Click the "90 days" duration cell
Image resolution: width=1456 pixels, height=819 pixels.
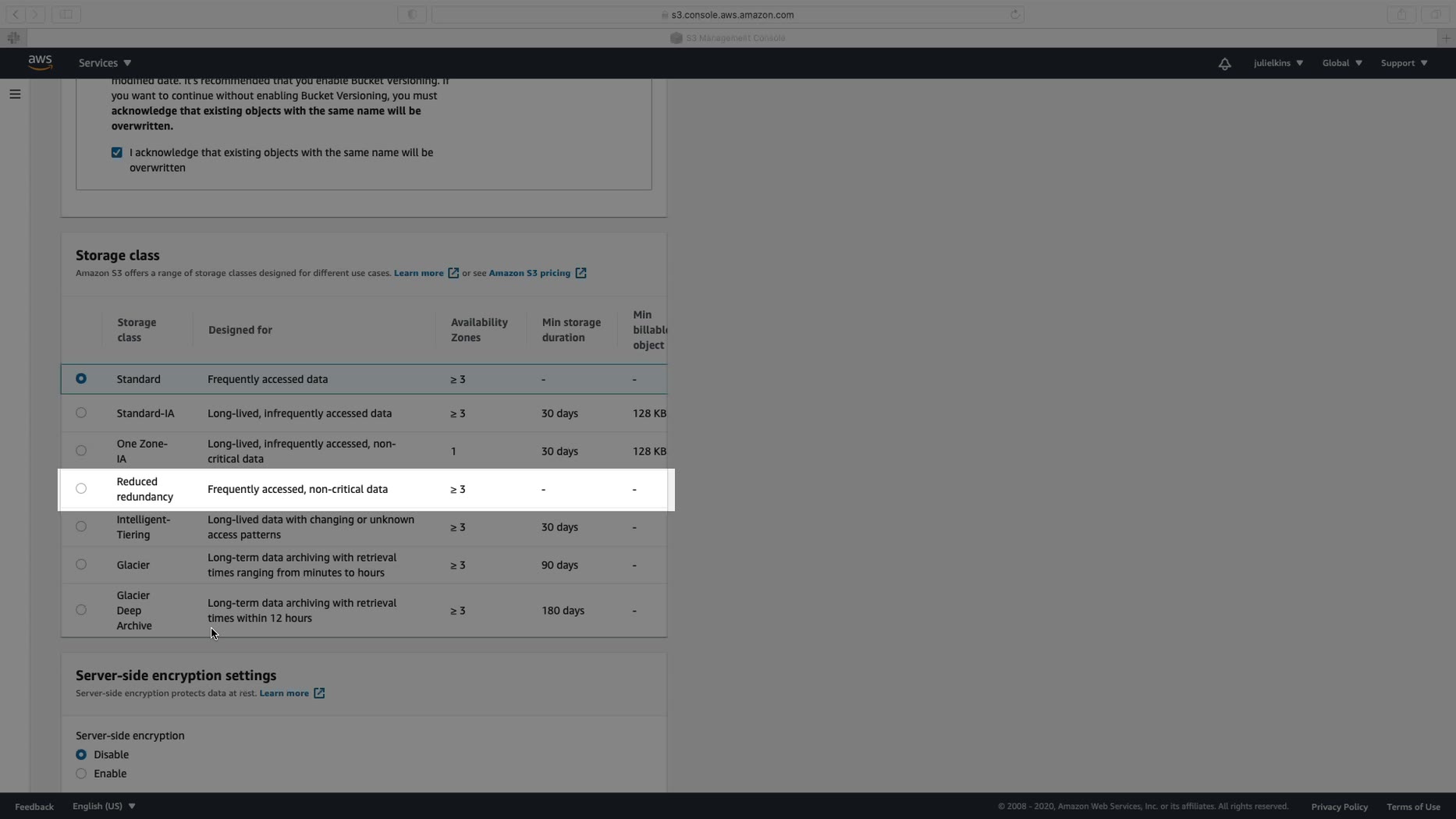(x=559, y=565)
